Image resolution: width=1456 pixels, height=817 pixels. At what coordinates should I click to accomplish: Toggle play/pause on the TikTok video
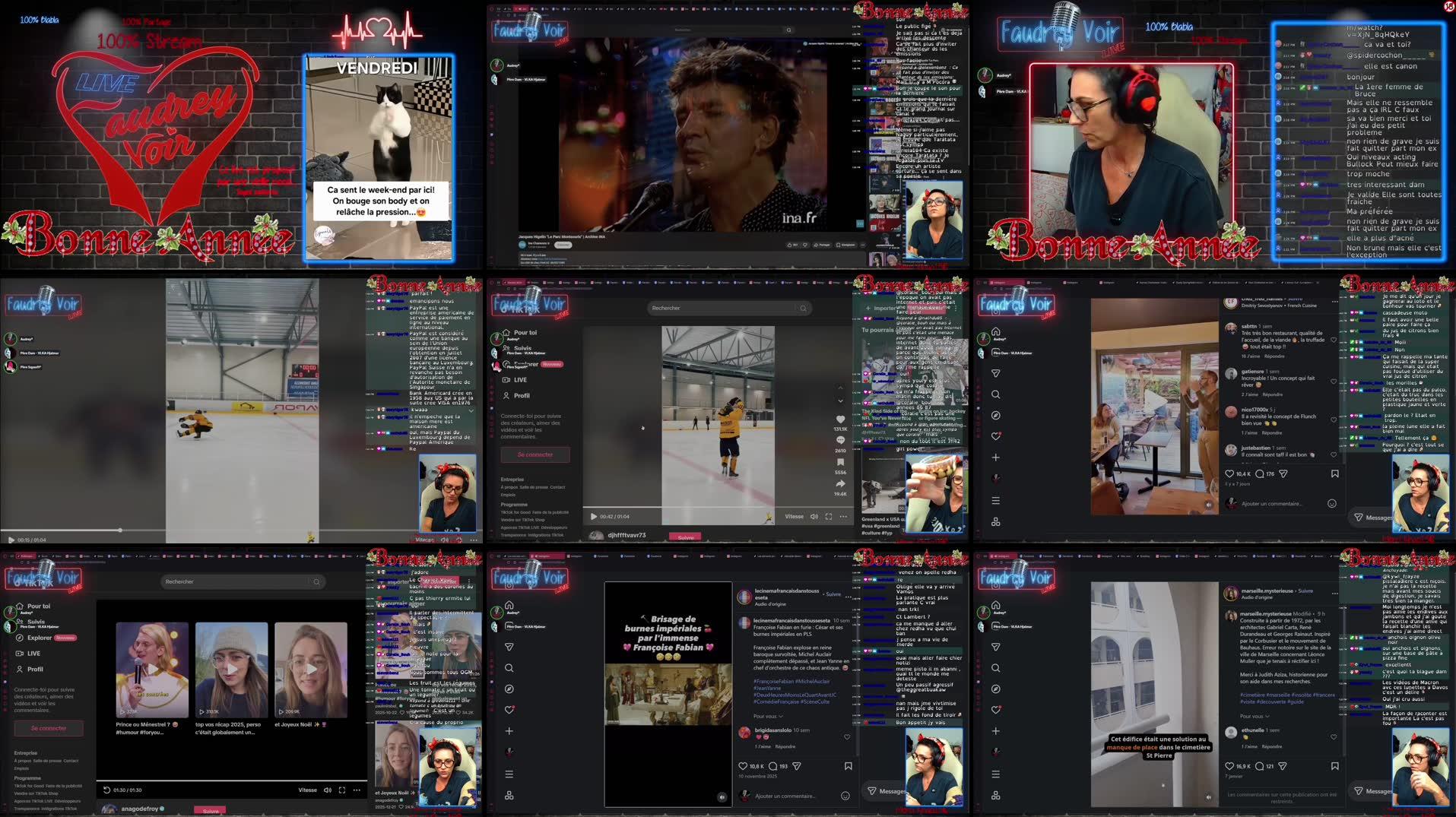594,516
